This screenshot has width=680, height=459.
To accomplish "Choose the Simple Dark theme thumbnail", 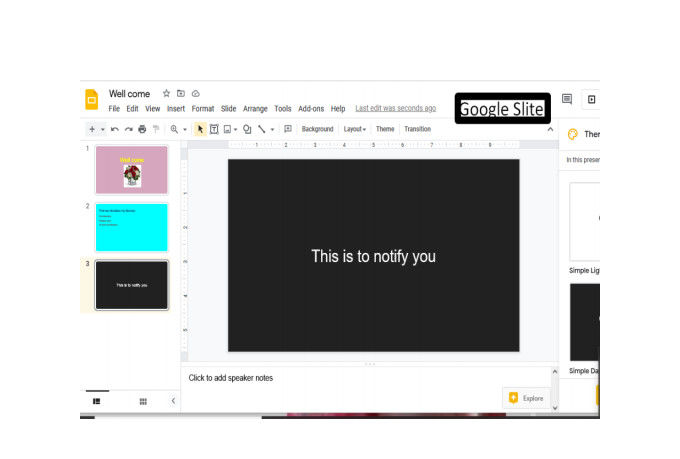I will tap(585, 322).
